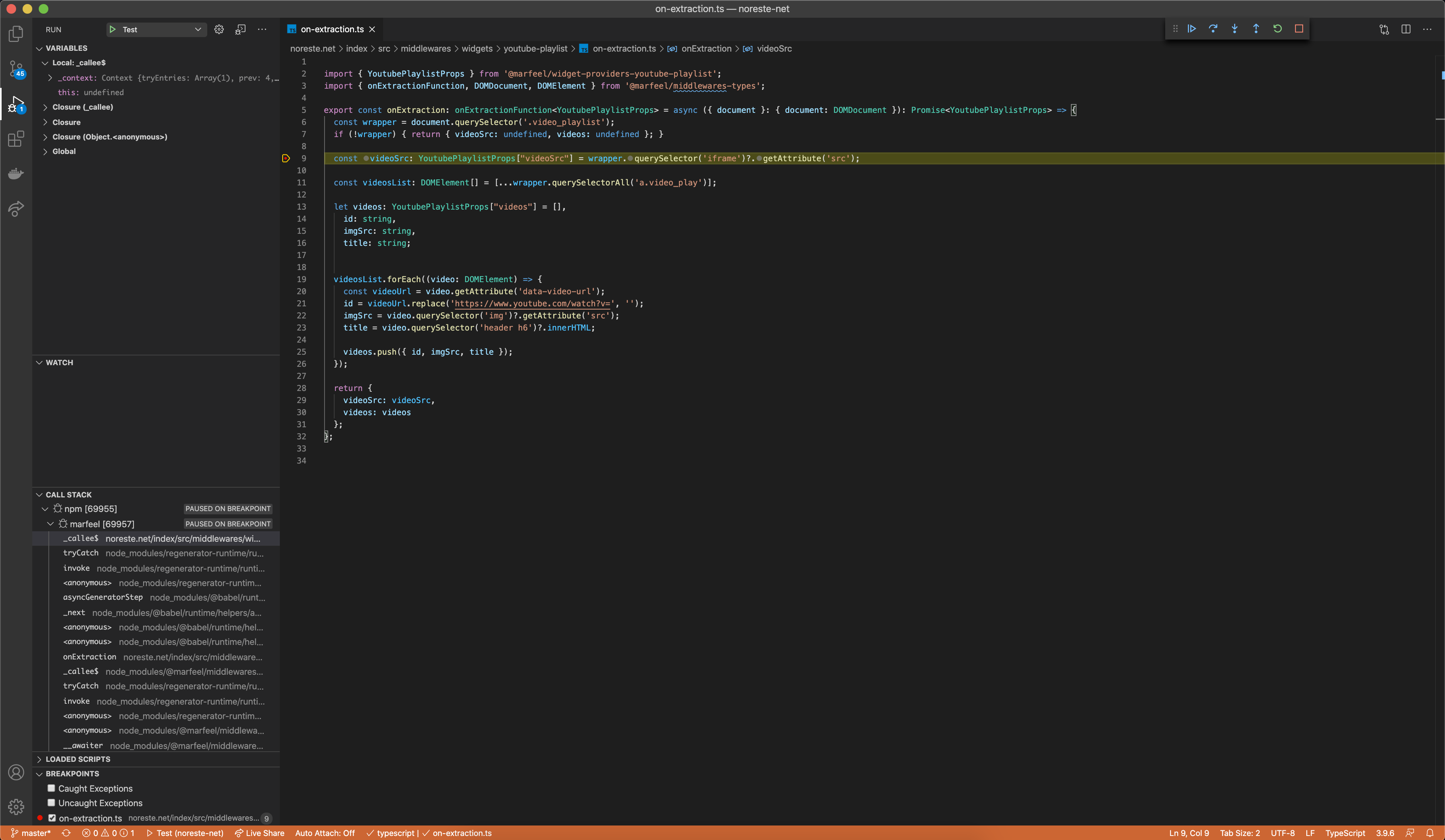Open editor more actions menu
This screenshot has width=1445, height=840.
[x=1427, y=29]
